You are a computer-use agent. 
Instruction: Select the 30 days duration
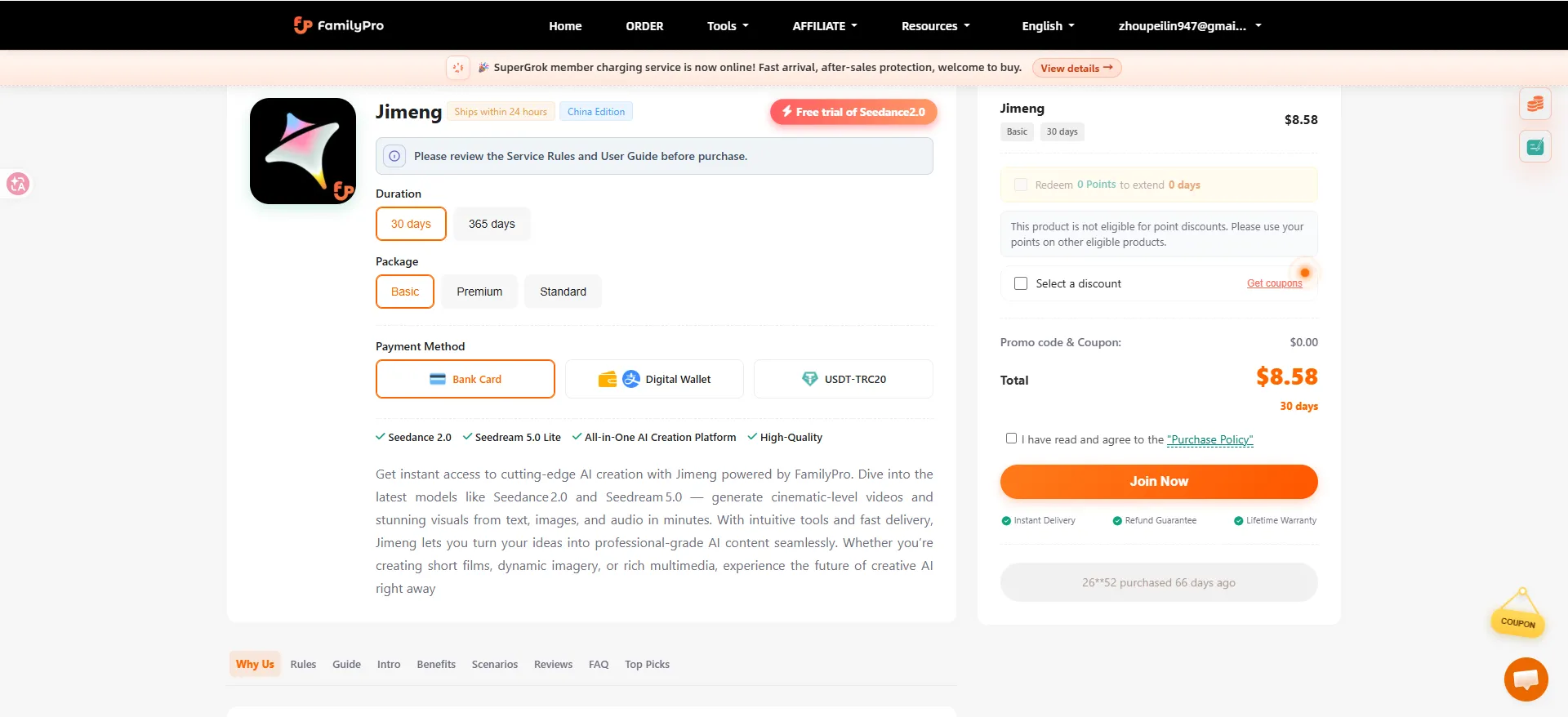(x=411, y=224)
